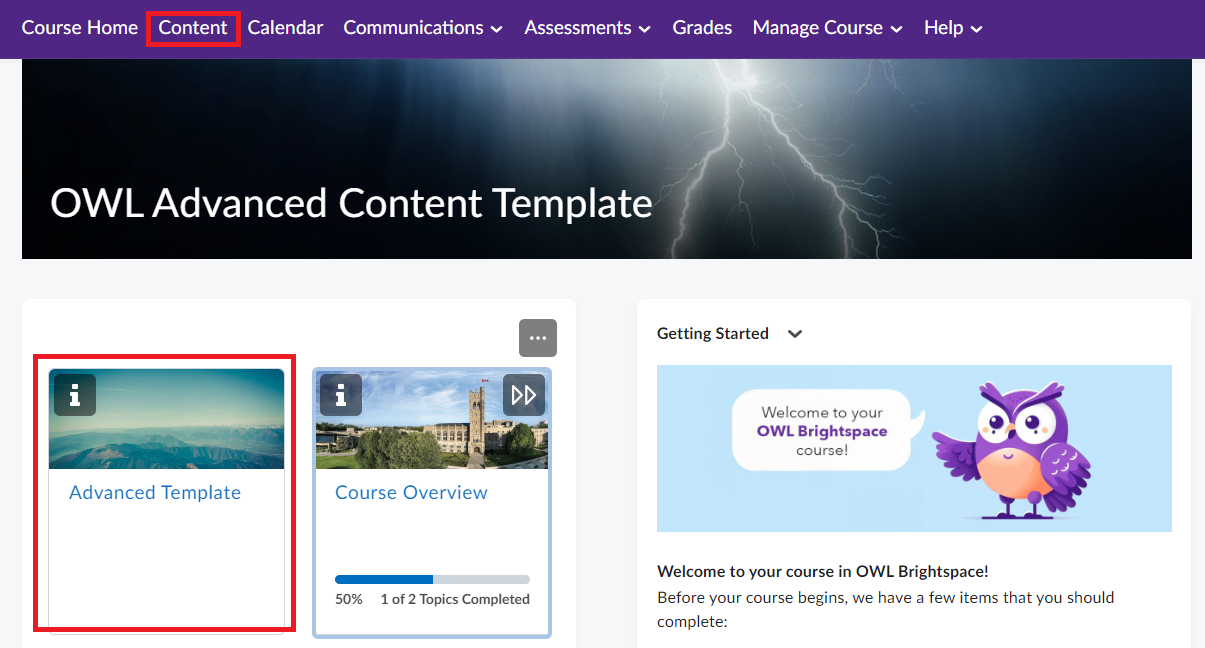Select the Content navigation item

(x=192, y=28)
